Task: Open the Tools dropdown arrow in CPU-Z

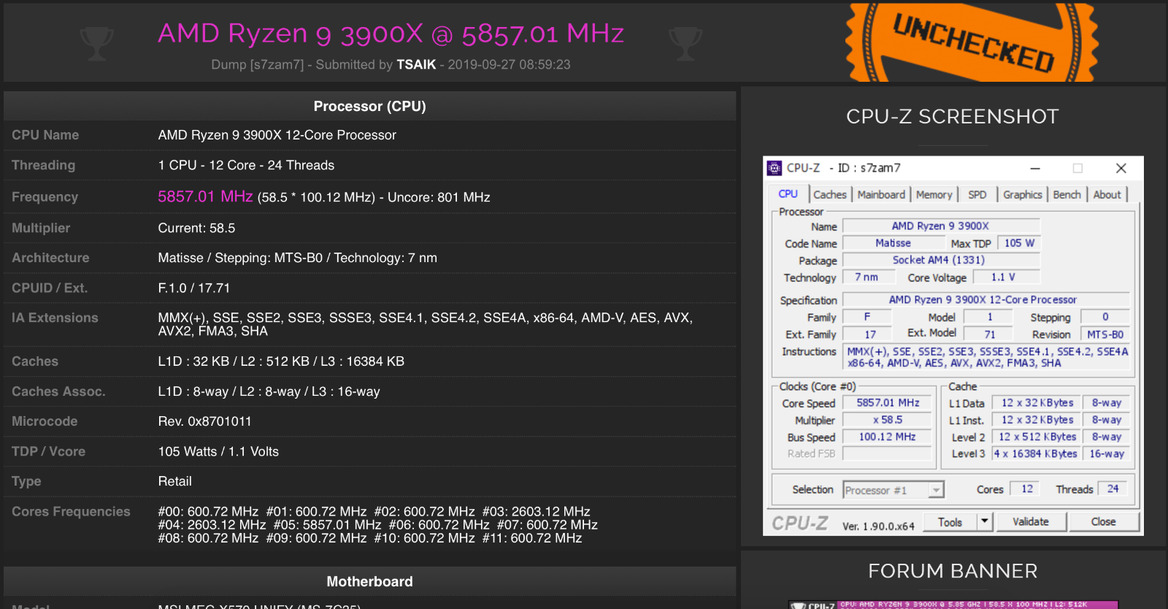Action: click(x=984, y=522)
